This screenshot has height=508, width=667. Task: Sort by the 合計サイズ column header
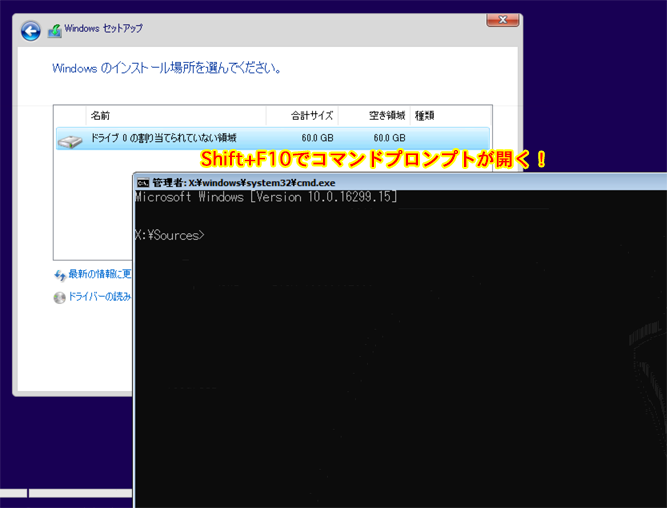[312, 115]
